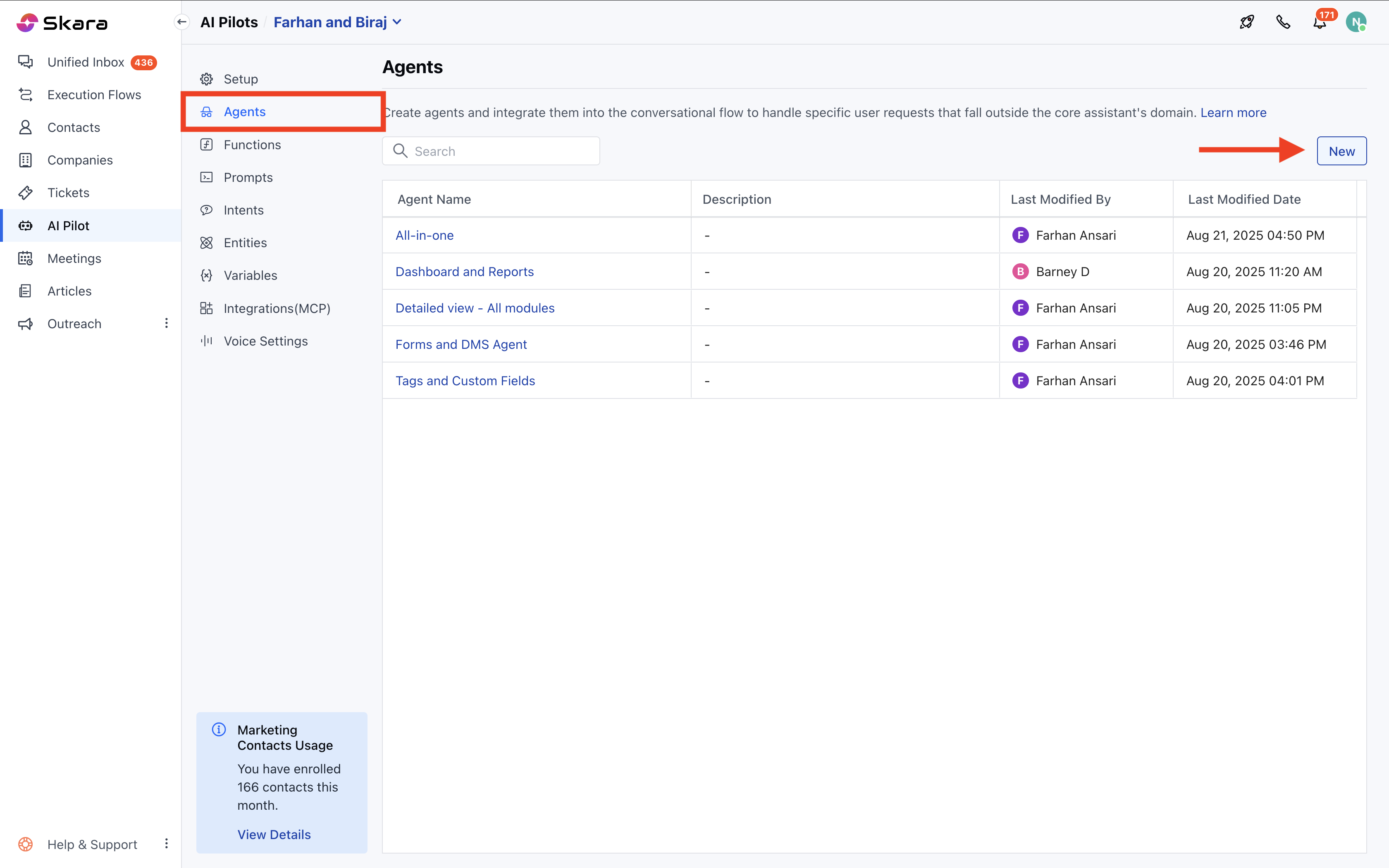Open Help & Support more options menu
The height and width of the screenshot is (868, 1389).
click(x=167, y=843)
